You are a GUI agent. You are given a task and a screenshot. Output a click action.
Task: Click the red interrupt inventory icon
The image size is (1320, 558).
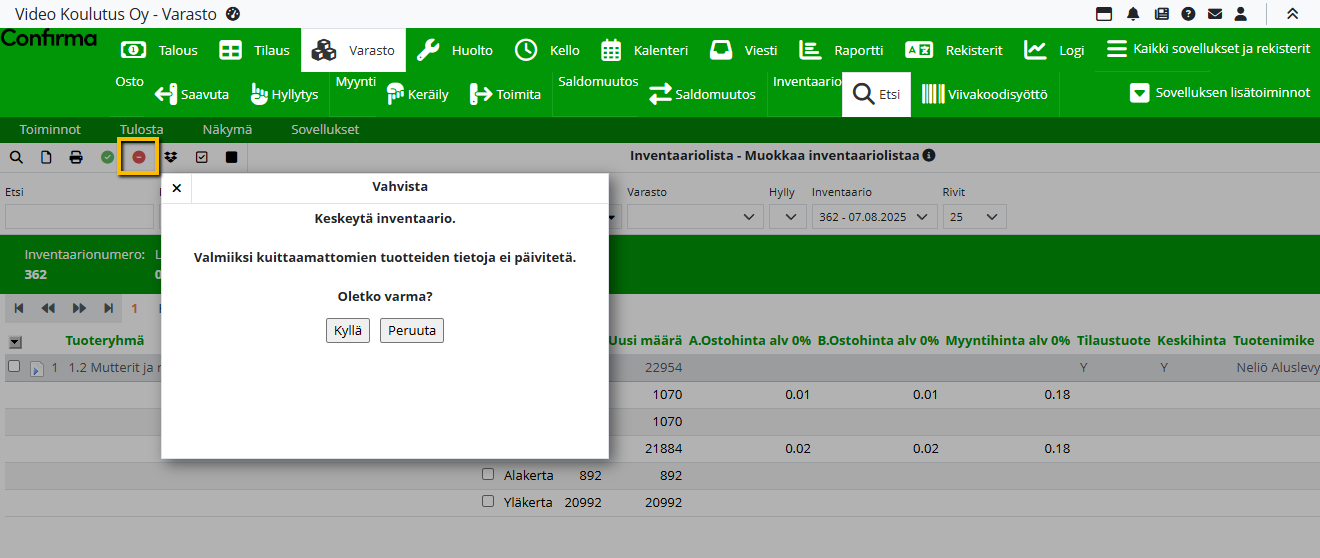pyautogui.click(x=139, y=157)
